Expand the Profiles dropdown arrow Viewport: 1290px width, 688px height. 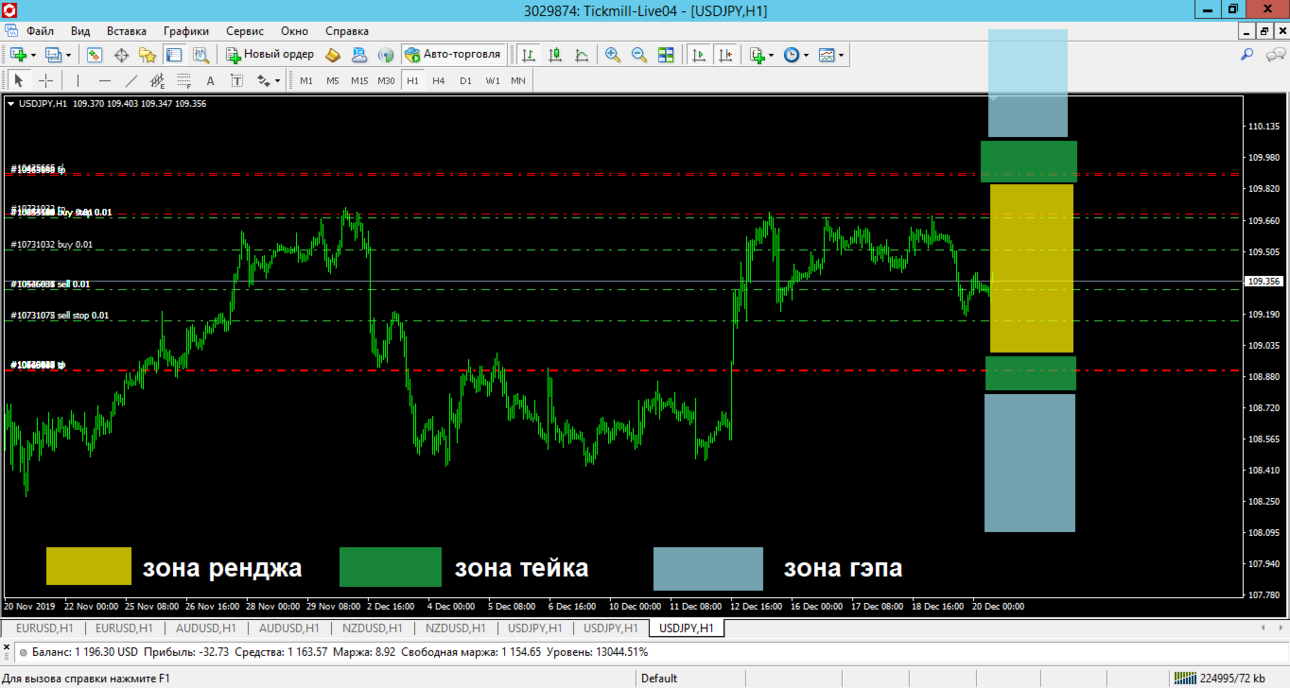click(x=69, y=55)
